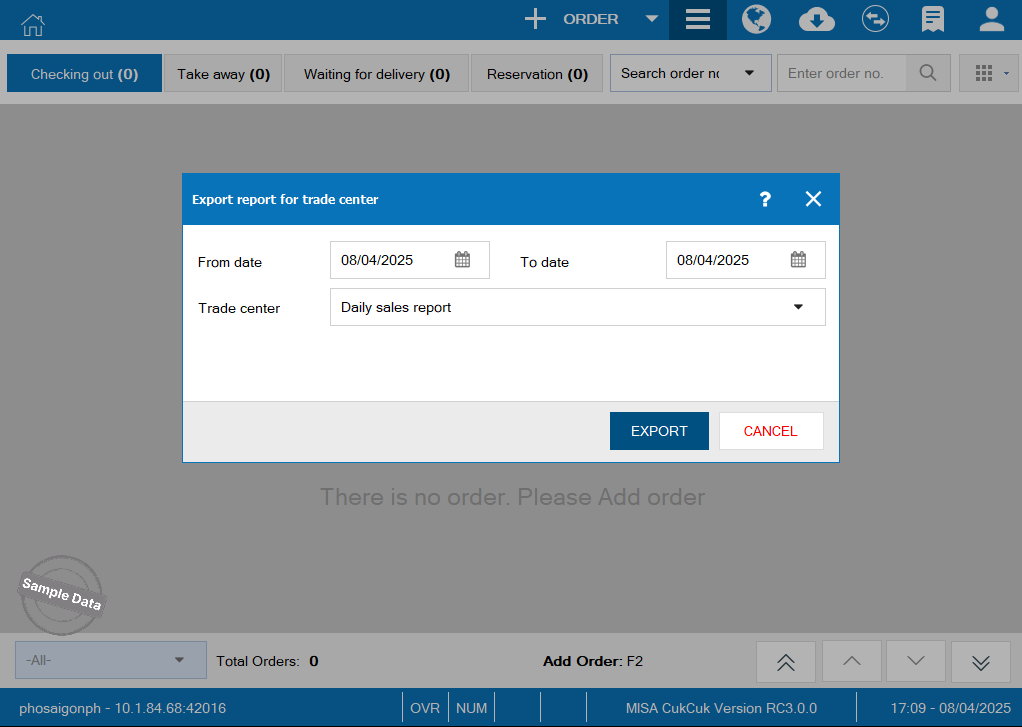Image resolution: width=1022 pixels, height=727 pixels.
Task: Expand the ORDER dropdown arrow
Action: coord(652,19)
